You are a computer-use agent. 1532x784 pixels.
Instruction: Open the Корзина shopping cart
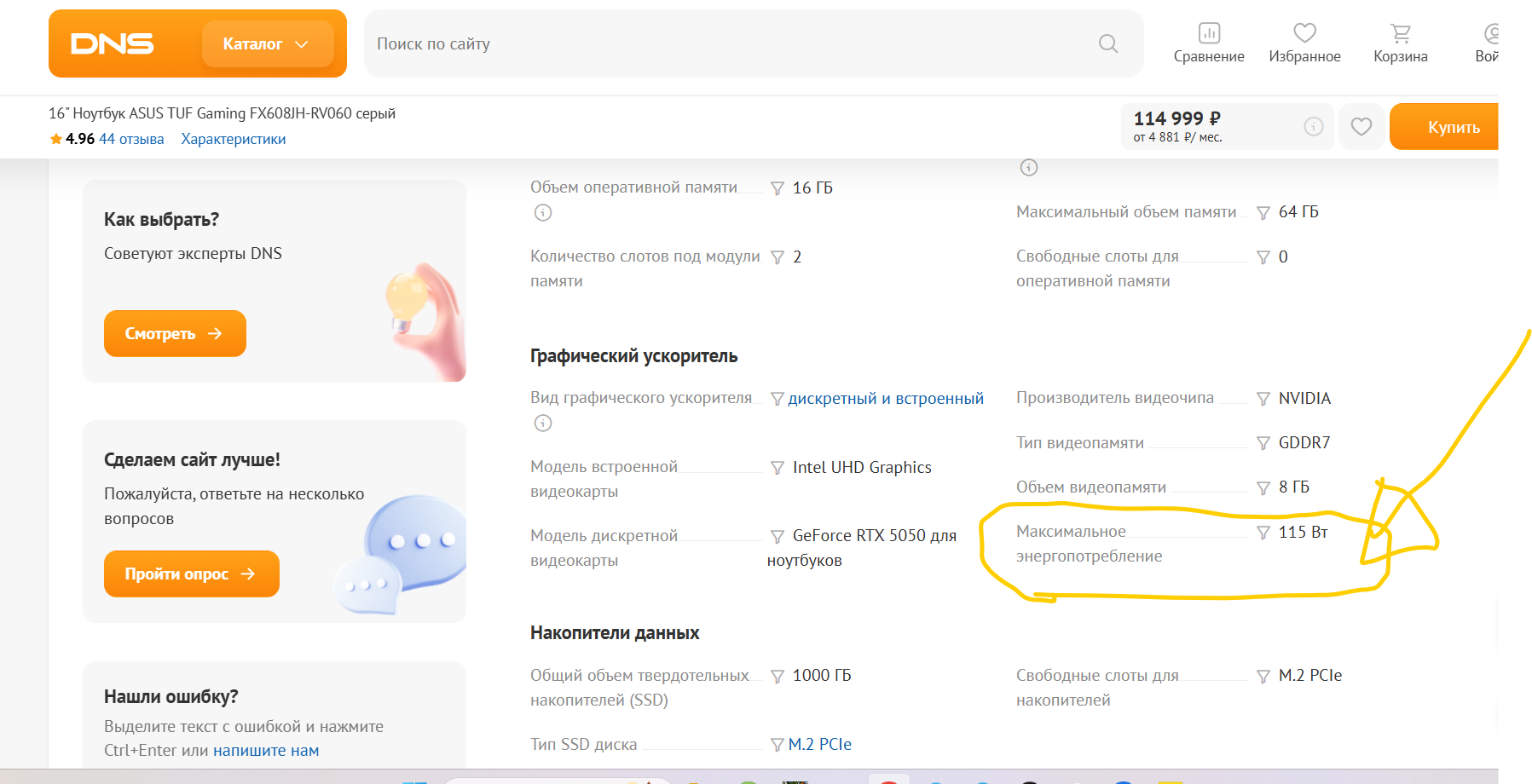click(1400, 43)
